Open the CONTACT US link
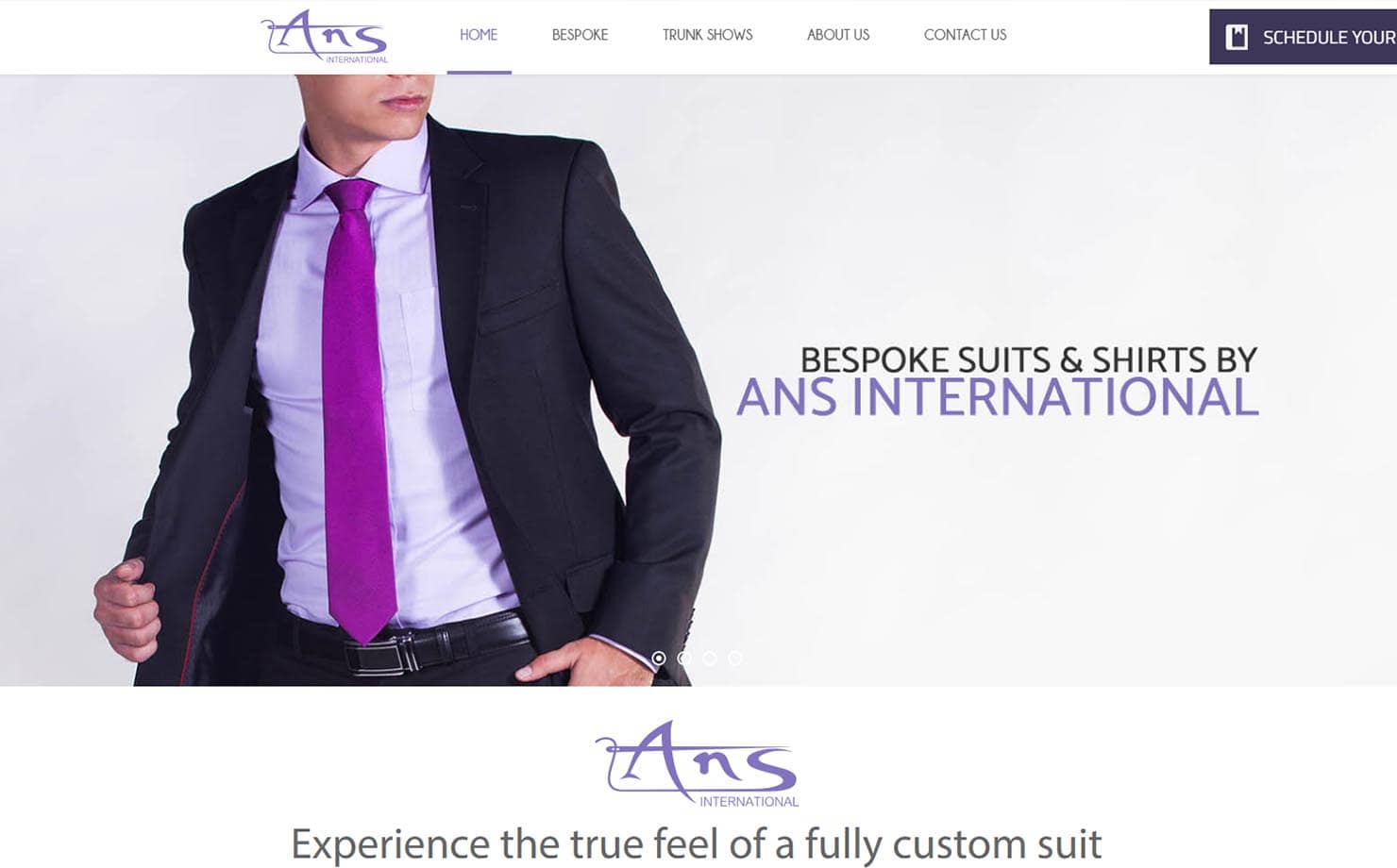Viewport: 1397px width, 868px height. coord(965,35)
